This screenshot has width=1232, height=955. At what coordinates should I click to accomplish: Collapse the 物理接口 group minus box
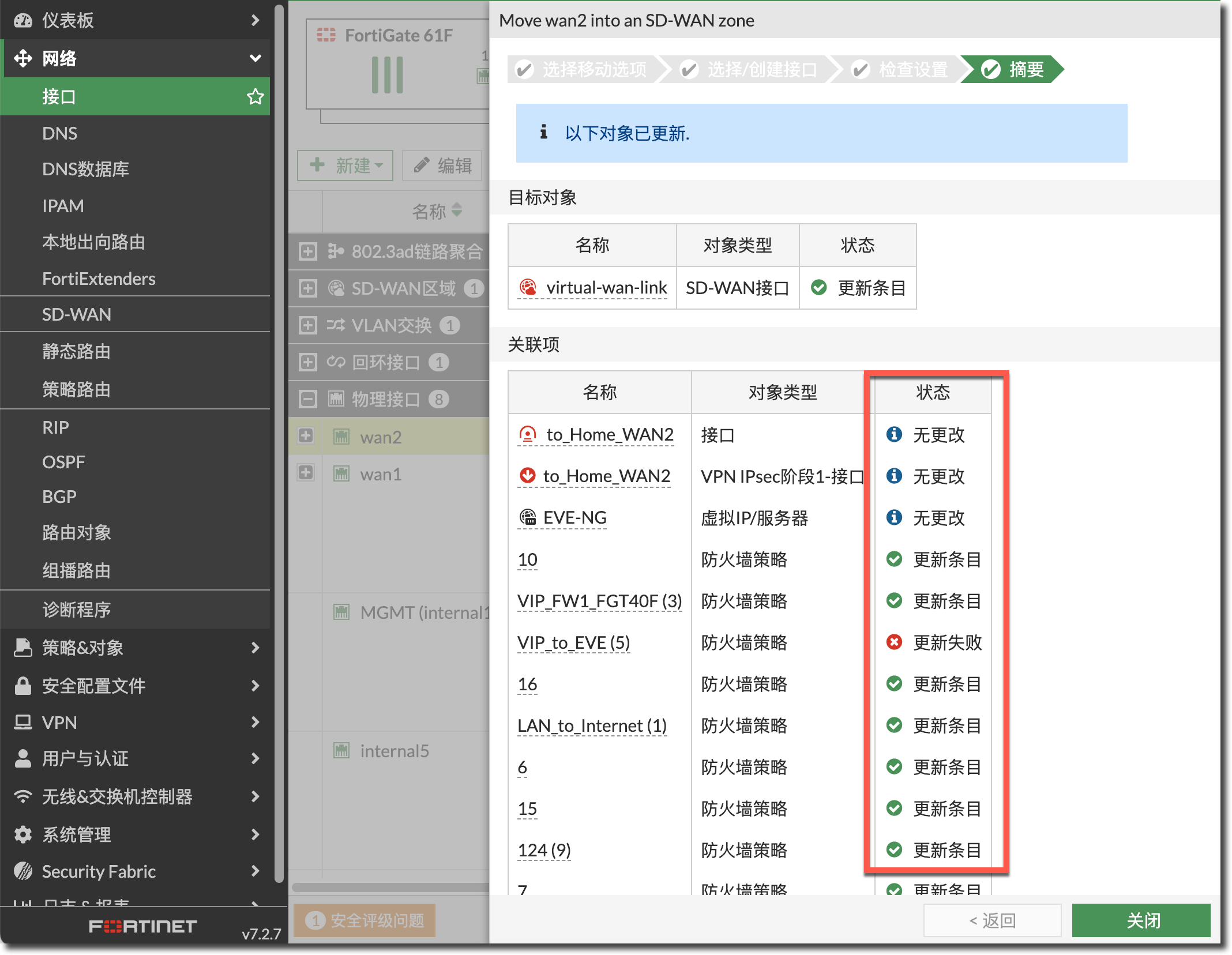(x=308, y=399)
